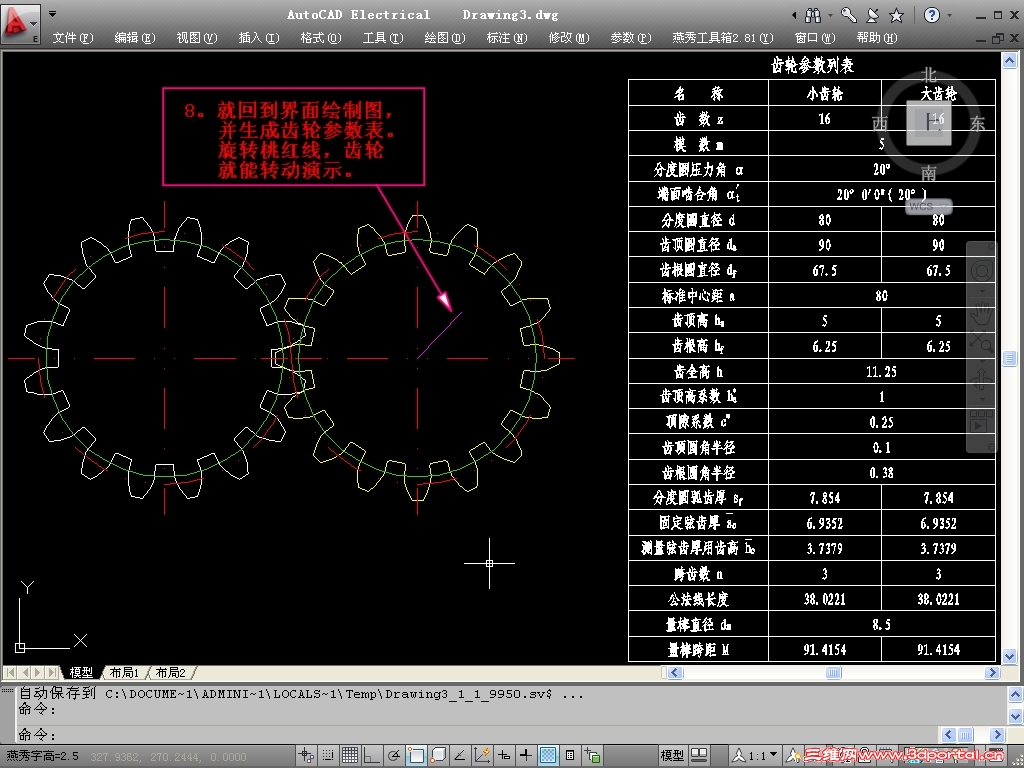Viewport: 1024px width, 768px height.
Task: Open the 标注(N) menu
Action: pyautogui.click(x=507, y=38)
